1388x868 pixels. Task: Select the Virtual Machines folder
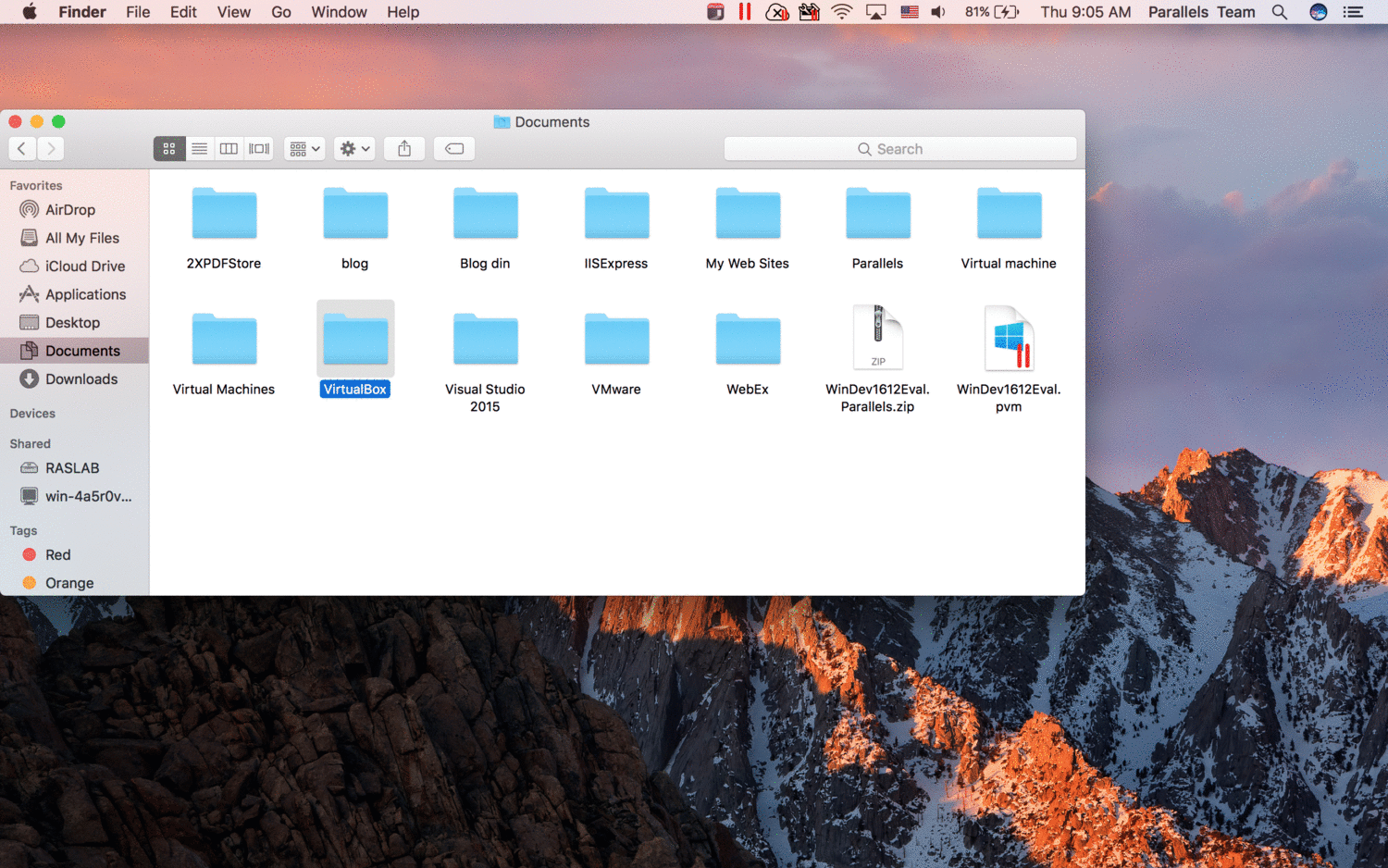[224, 340]
